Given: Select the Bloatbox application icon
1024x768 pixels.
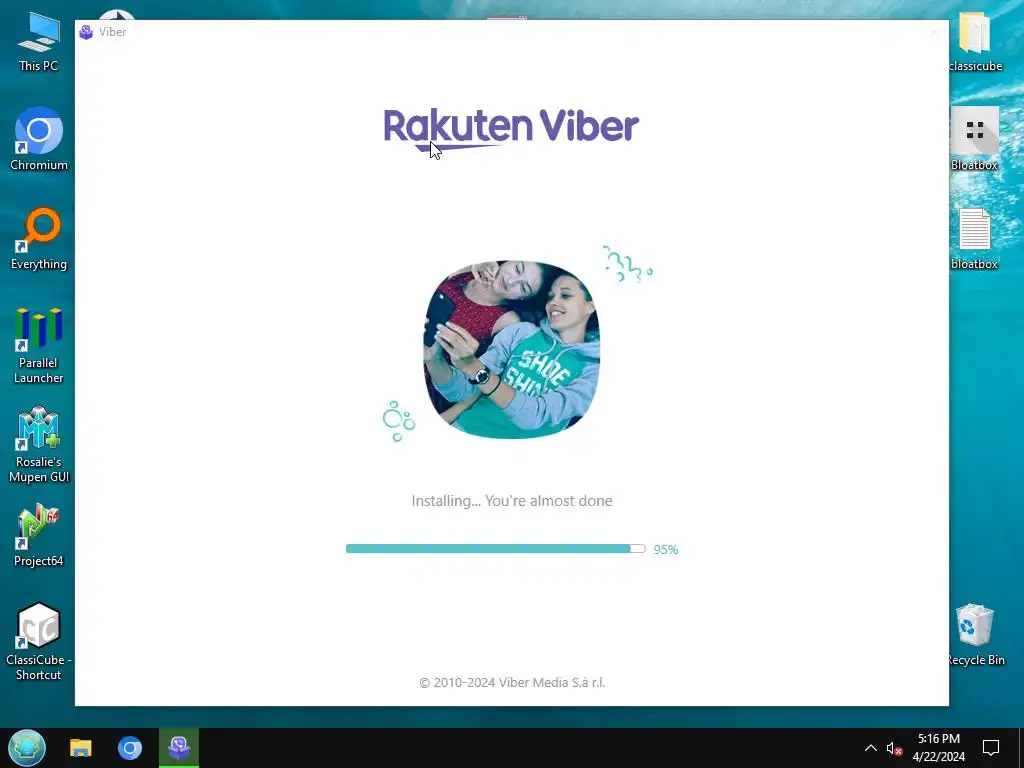Looking at the screenshot, I should pos(974,139).
